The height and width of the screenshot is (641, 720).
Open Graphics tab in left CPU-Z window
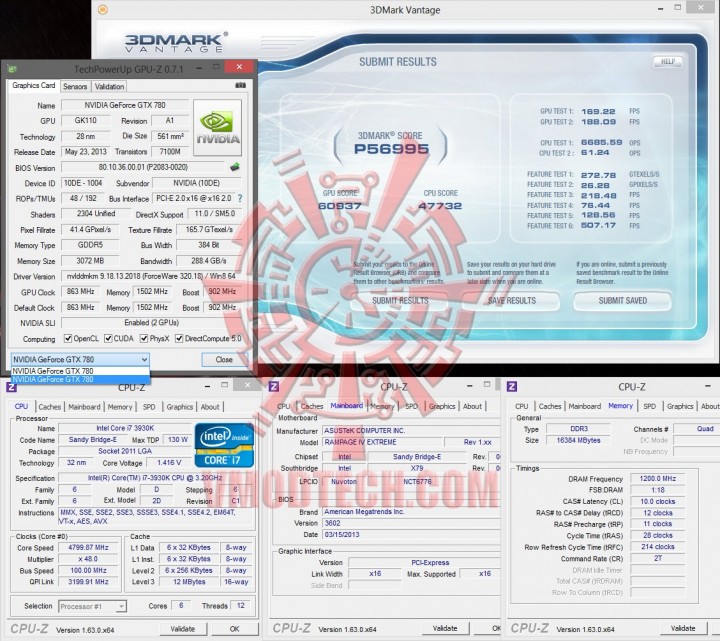tap(180, 407)
